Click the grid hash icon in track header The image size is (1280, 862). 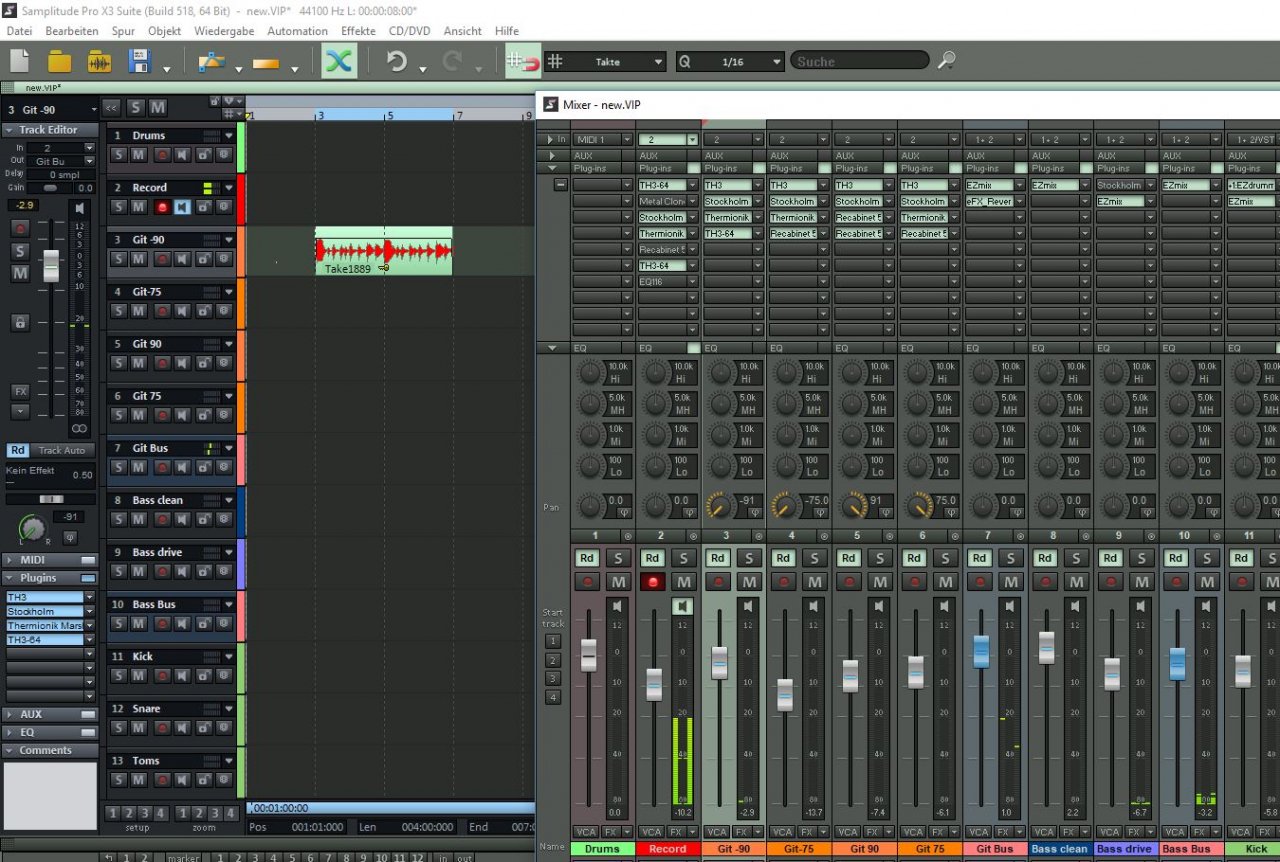pos(228,113)
